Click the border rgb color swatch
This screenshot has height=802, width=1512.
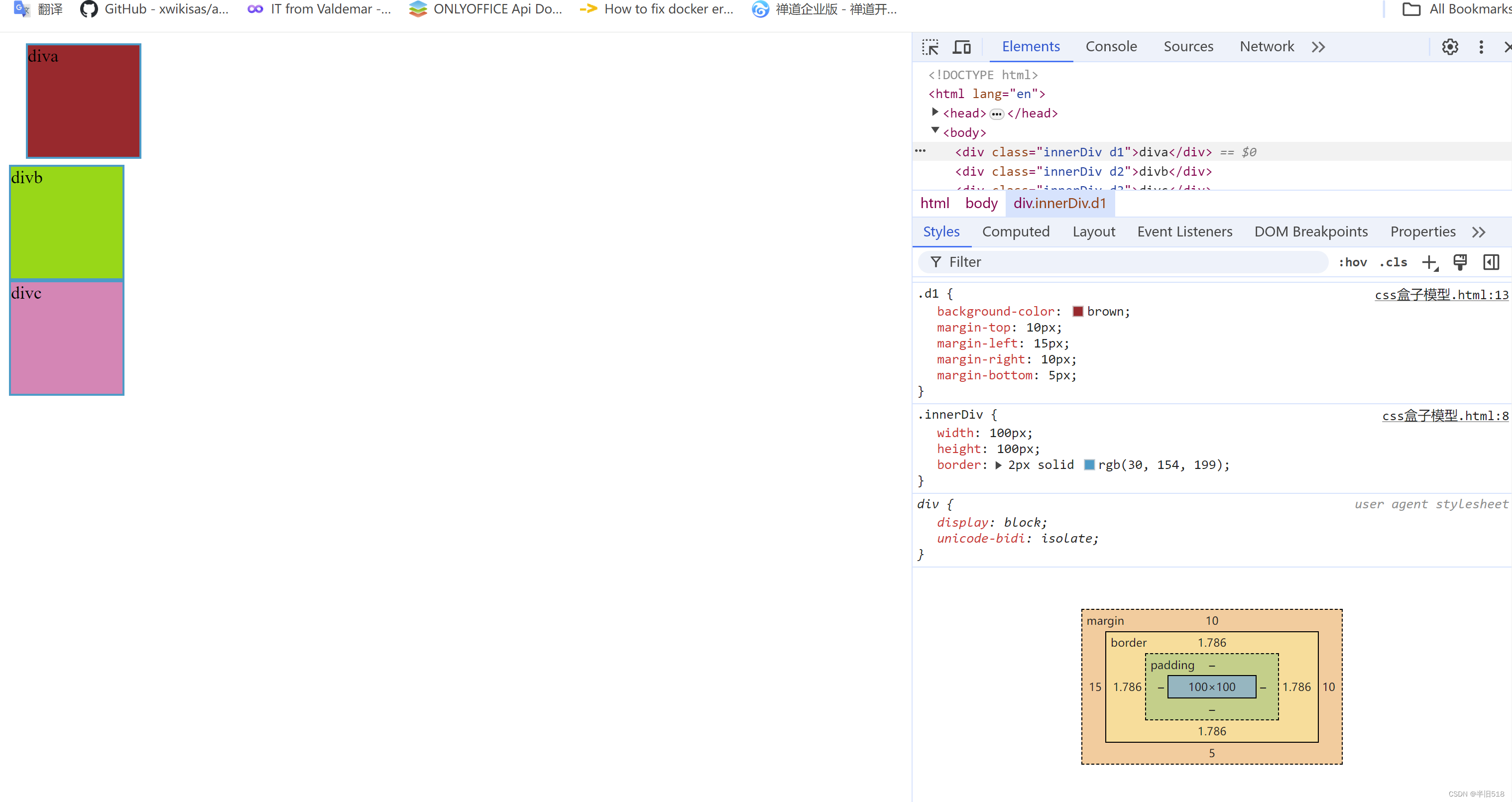pos(1089,464)
